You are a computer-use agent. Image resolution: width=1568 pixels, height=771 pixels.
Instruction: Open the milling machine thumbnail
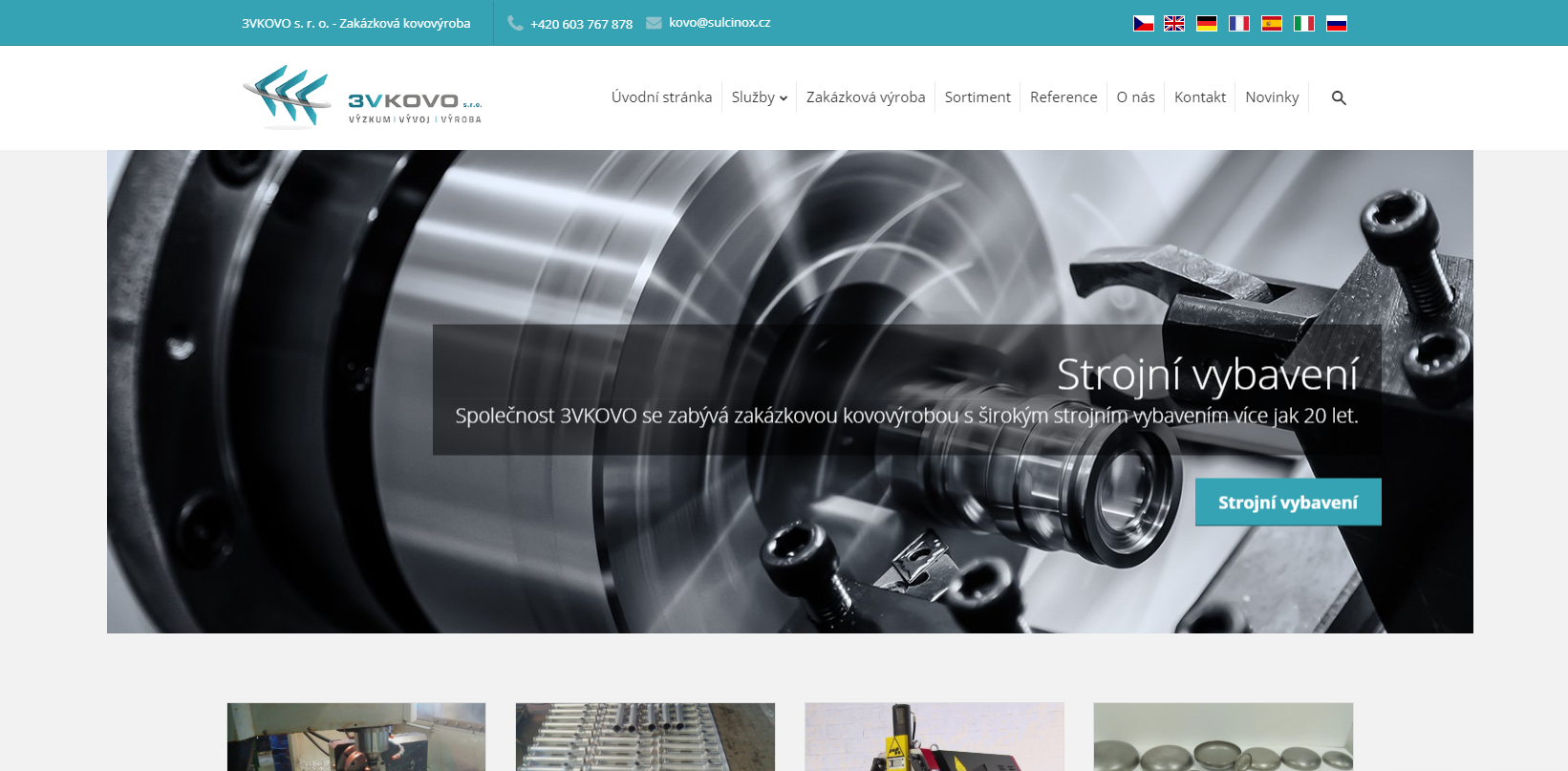356,737
